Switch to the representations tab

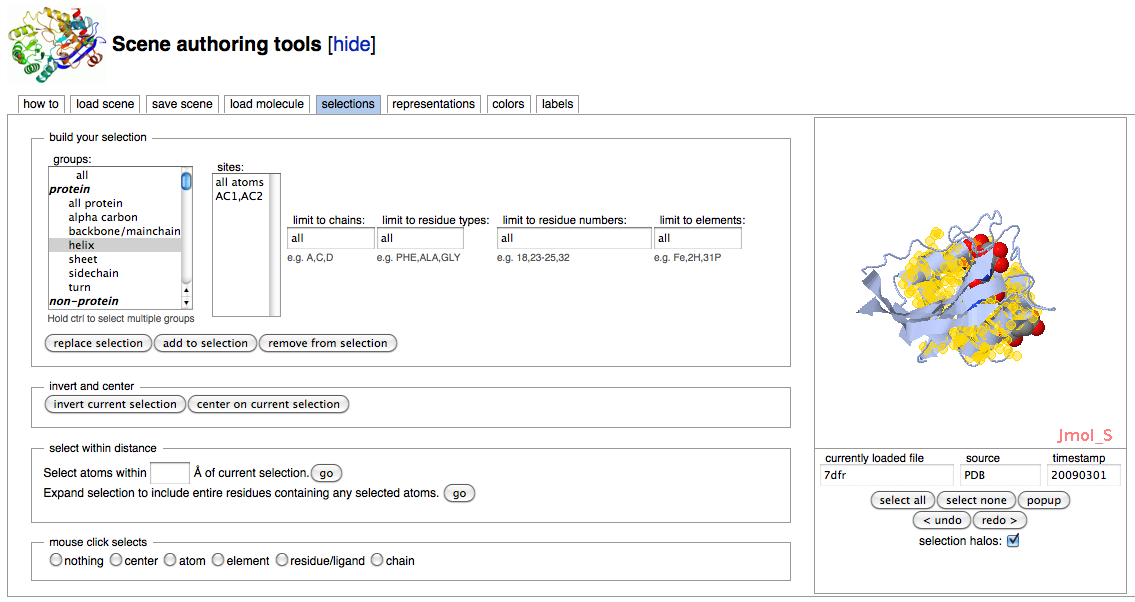pos(433,104)
